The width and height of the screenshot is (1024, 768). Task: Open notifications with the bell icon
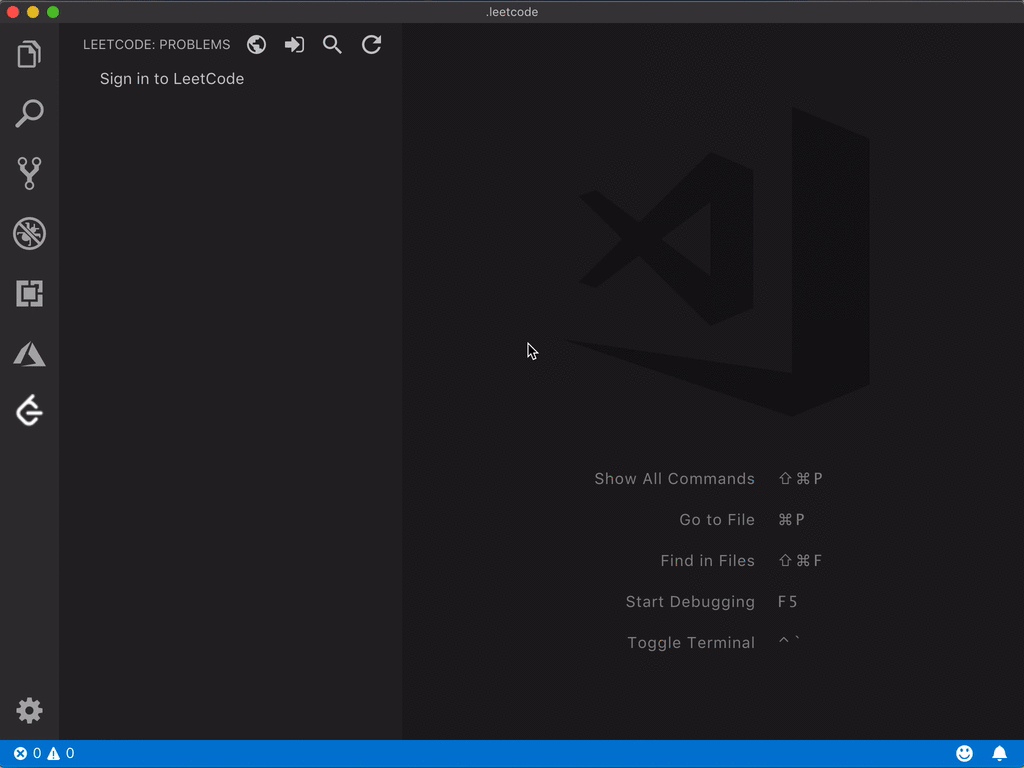coord(999,754)
